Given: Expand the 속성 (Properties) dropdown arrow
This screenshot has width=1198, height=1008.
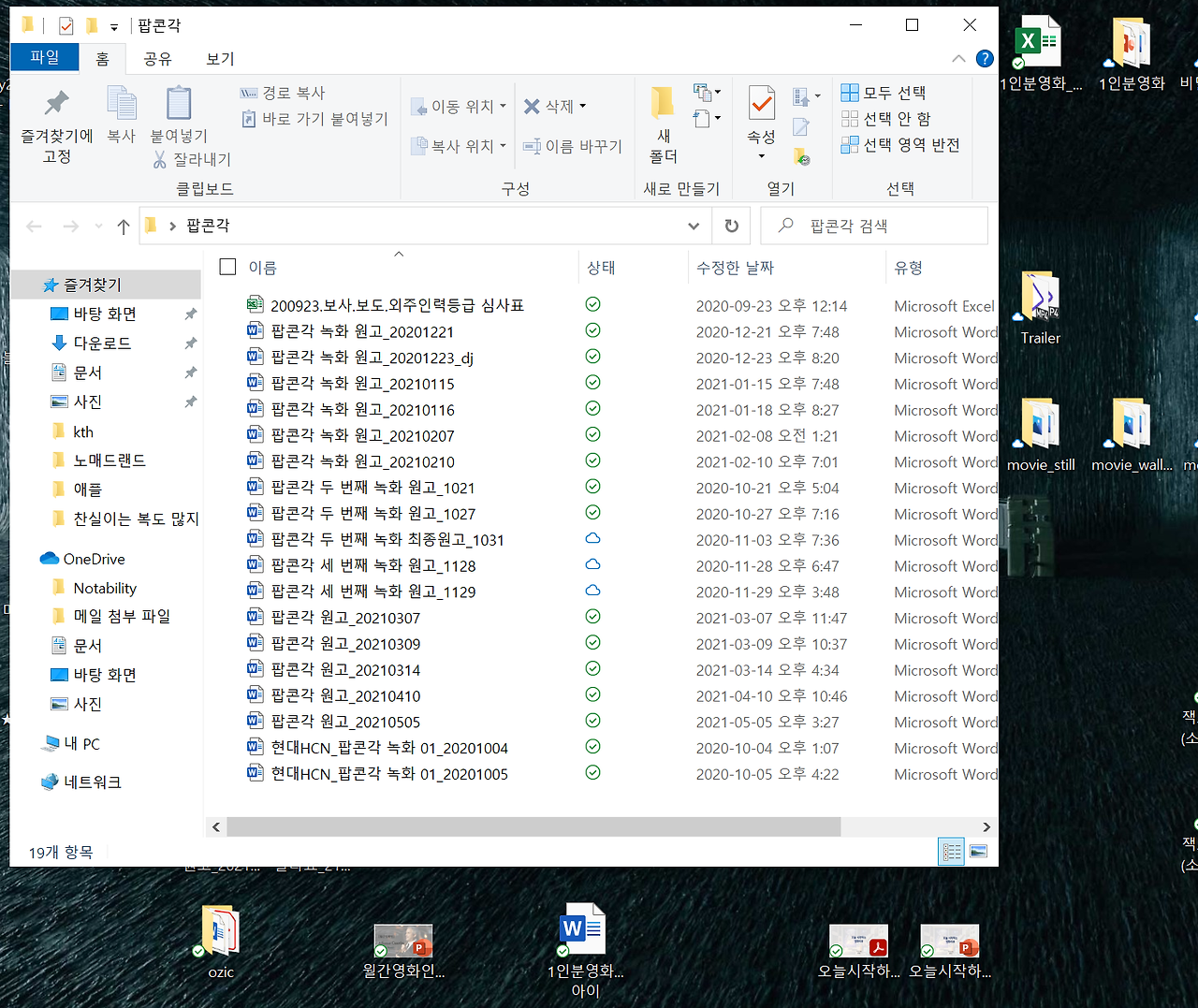Looking at the screenshot, I should pyautogui.click(x=761, y=156).
